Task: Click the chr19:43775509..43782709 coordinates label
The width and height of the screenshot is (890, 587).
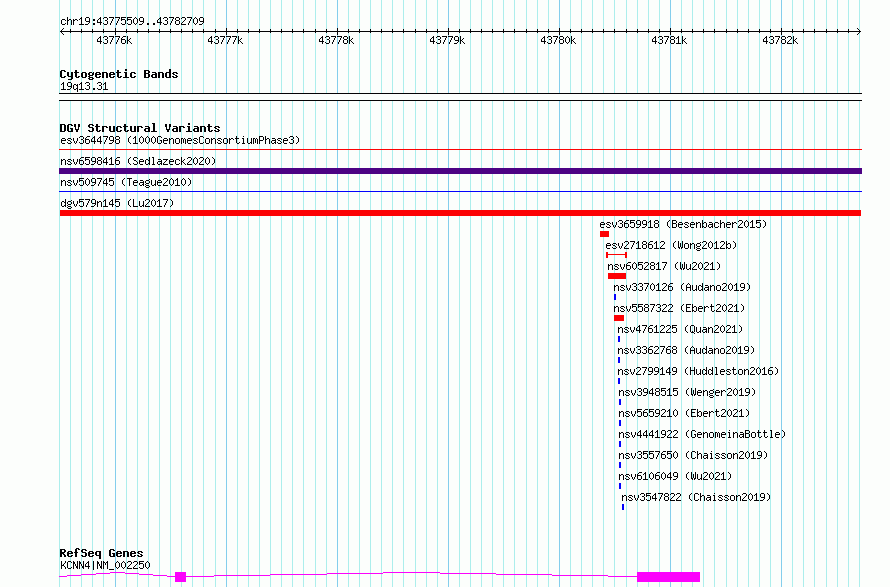Action: click(x=132, y=21)
